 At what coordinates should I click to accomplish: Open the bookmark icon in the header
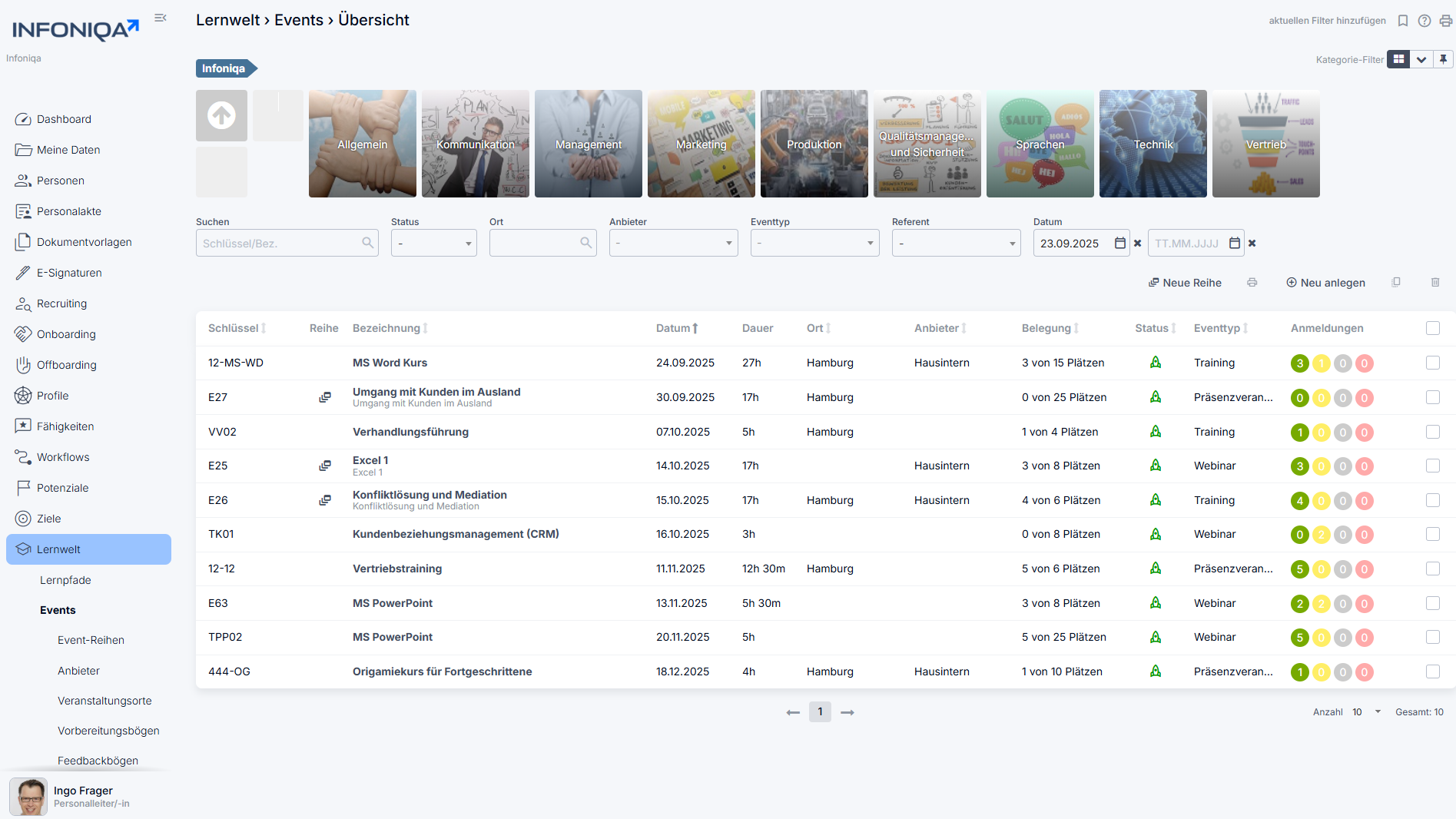point(1403,21)
